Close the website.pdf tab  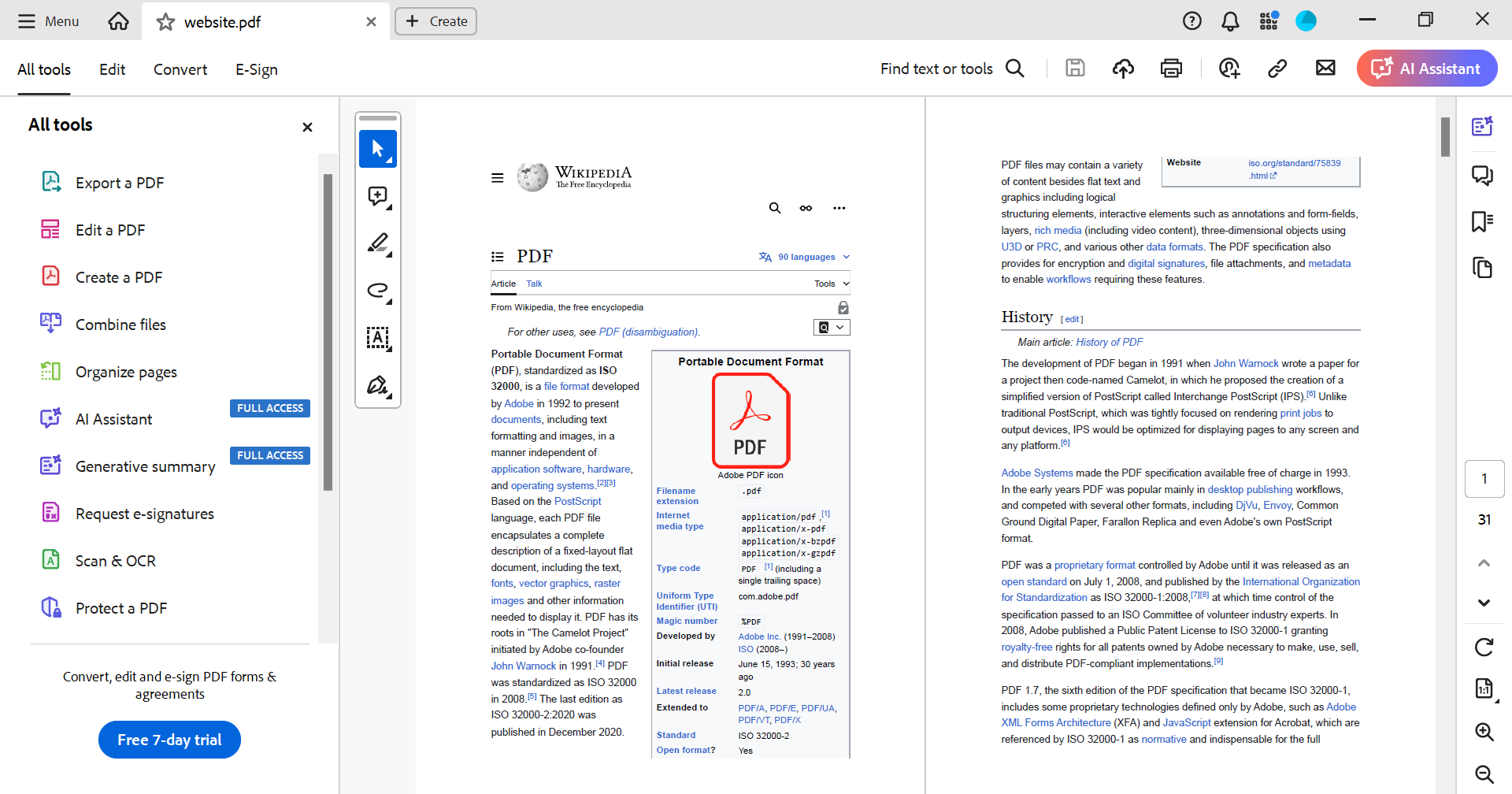point(371,22)
